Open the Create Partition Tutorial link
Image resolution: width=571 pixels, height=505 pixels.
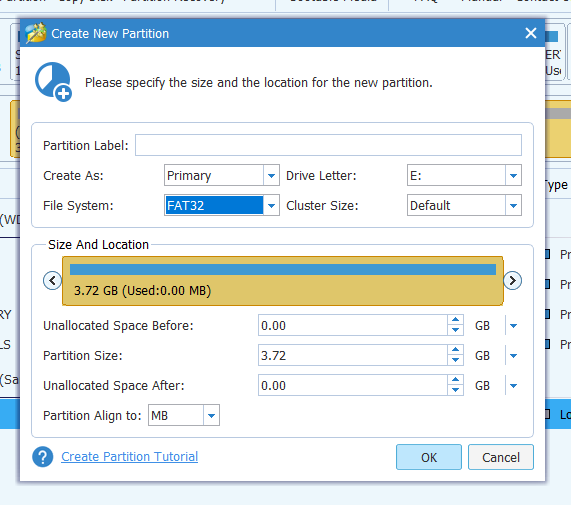(130, 457)
